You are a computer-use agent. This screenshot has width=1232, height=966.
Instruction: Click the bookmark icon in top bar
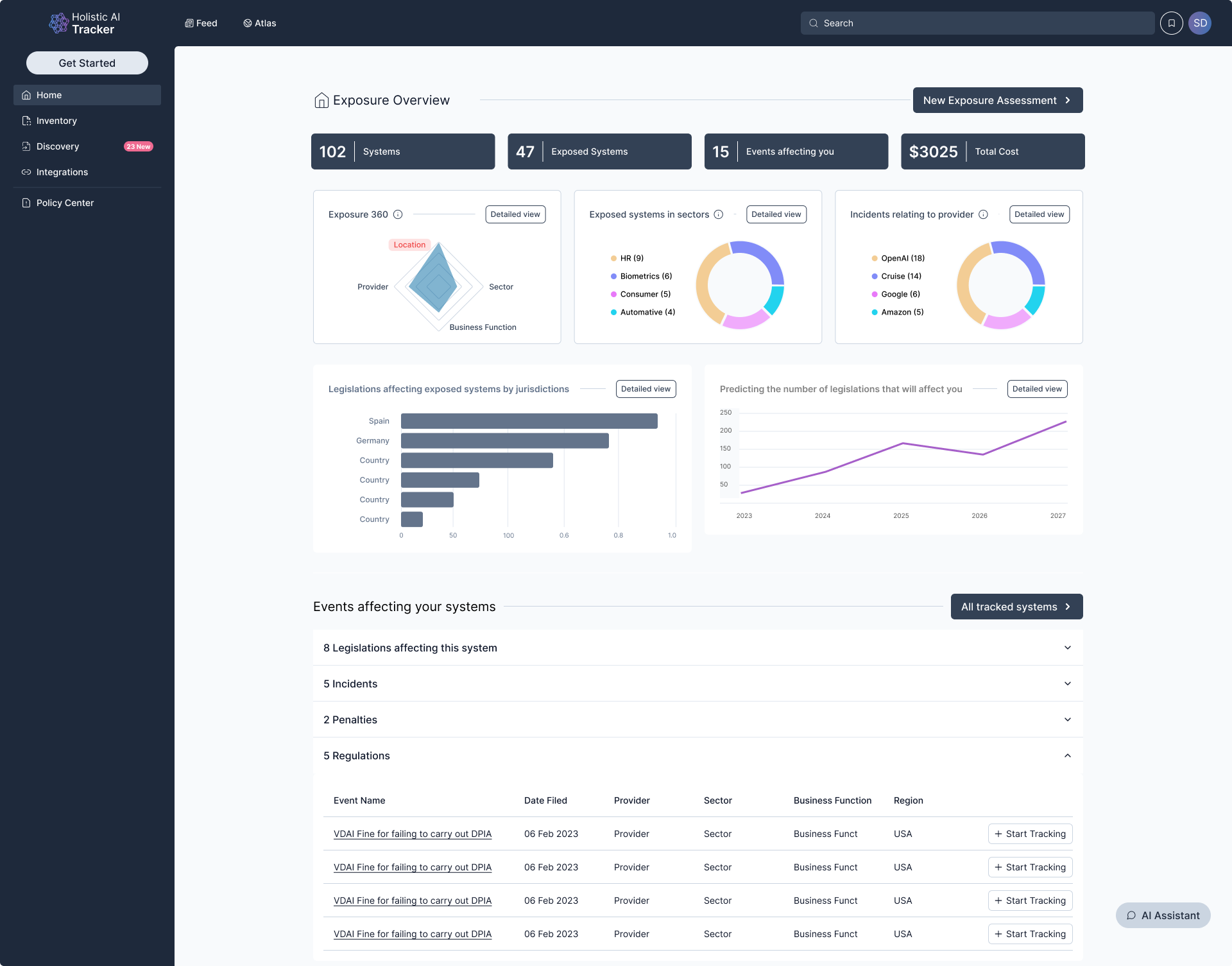click(x=1171, y=23)
